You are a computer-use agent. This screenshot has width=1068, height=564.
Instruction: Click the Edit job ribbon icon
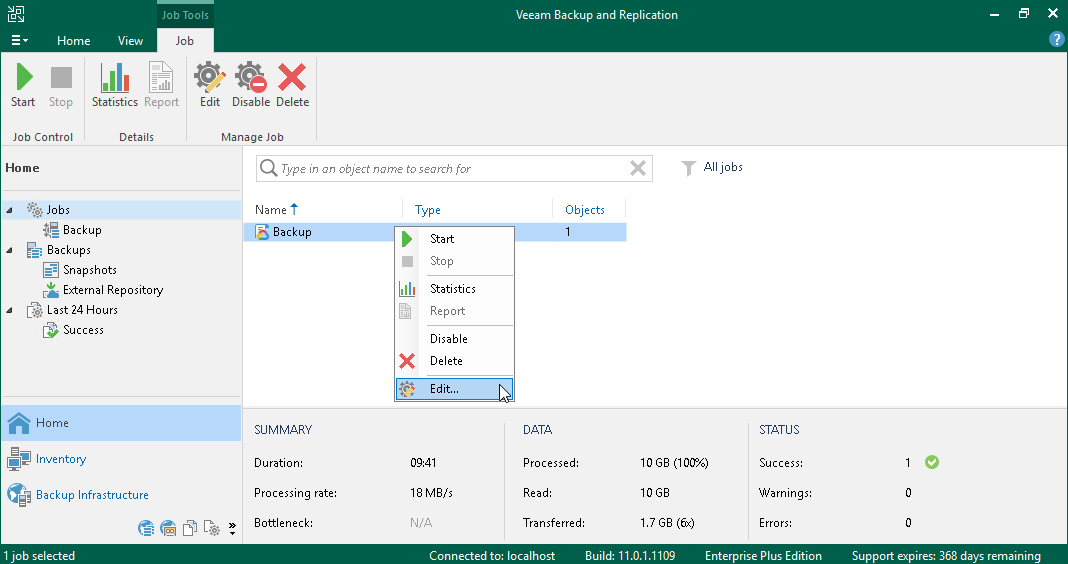click(210, 85)
